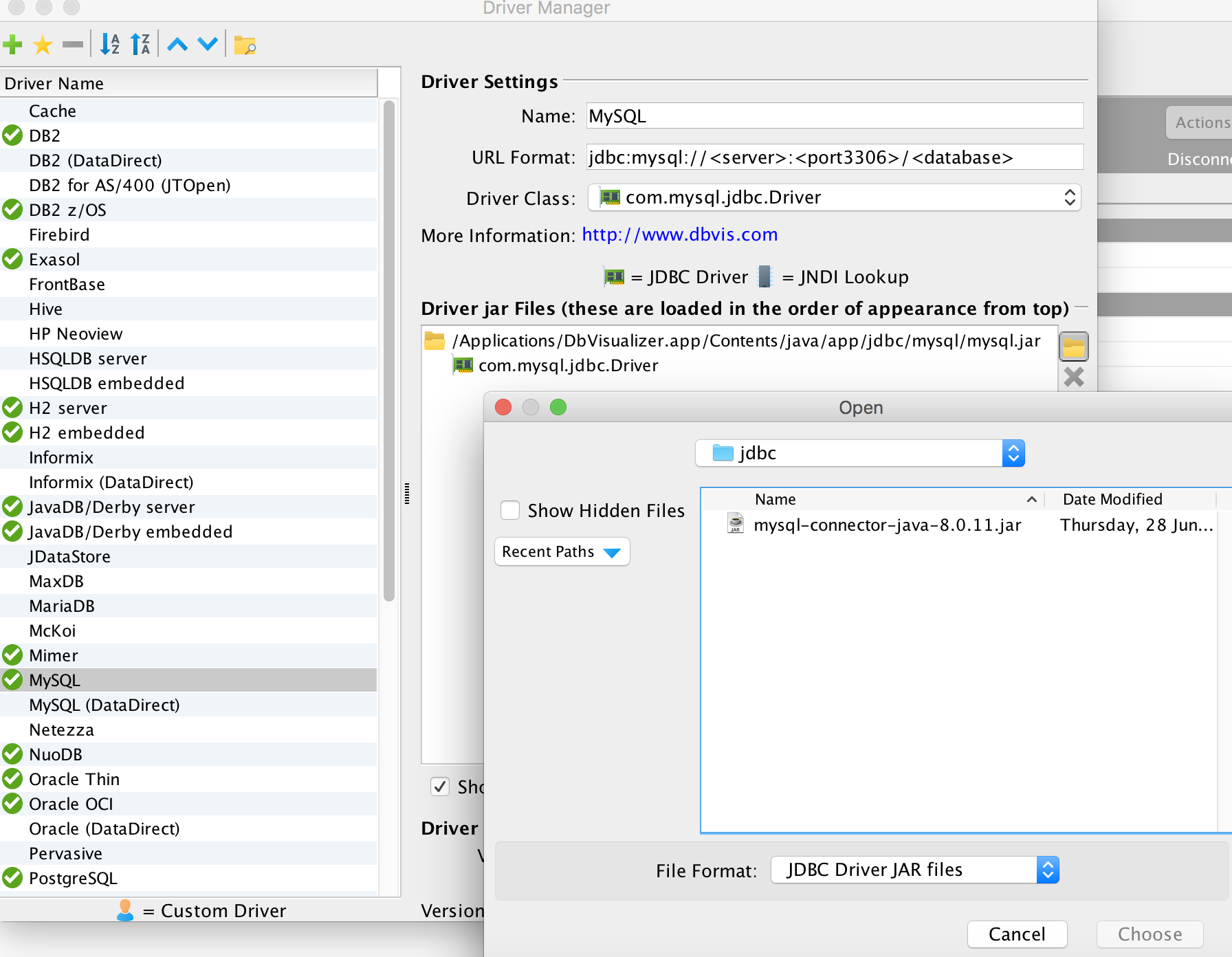Click the Driver Name column header
This screenshot has width=1232, height=957.
pyautogui.click(x=188, y=83)
